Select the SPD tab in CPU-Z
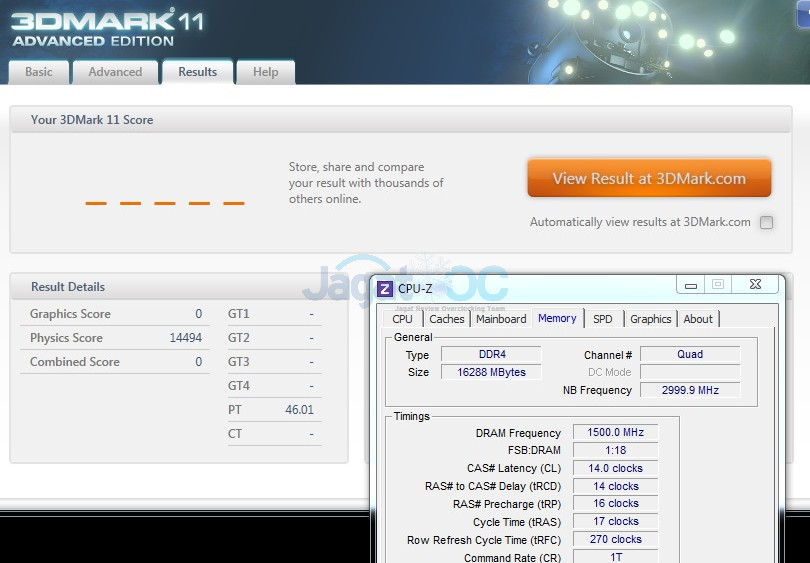Screen dimensions: 810x563 click(602, 319)
